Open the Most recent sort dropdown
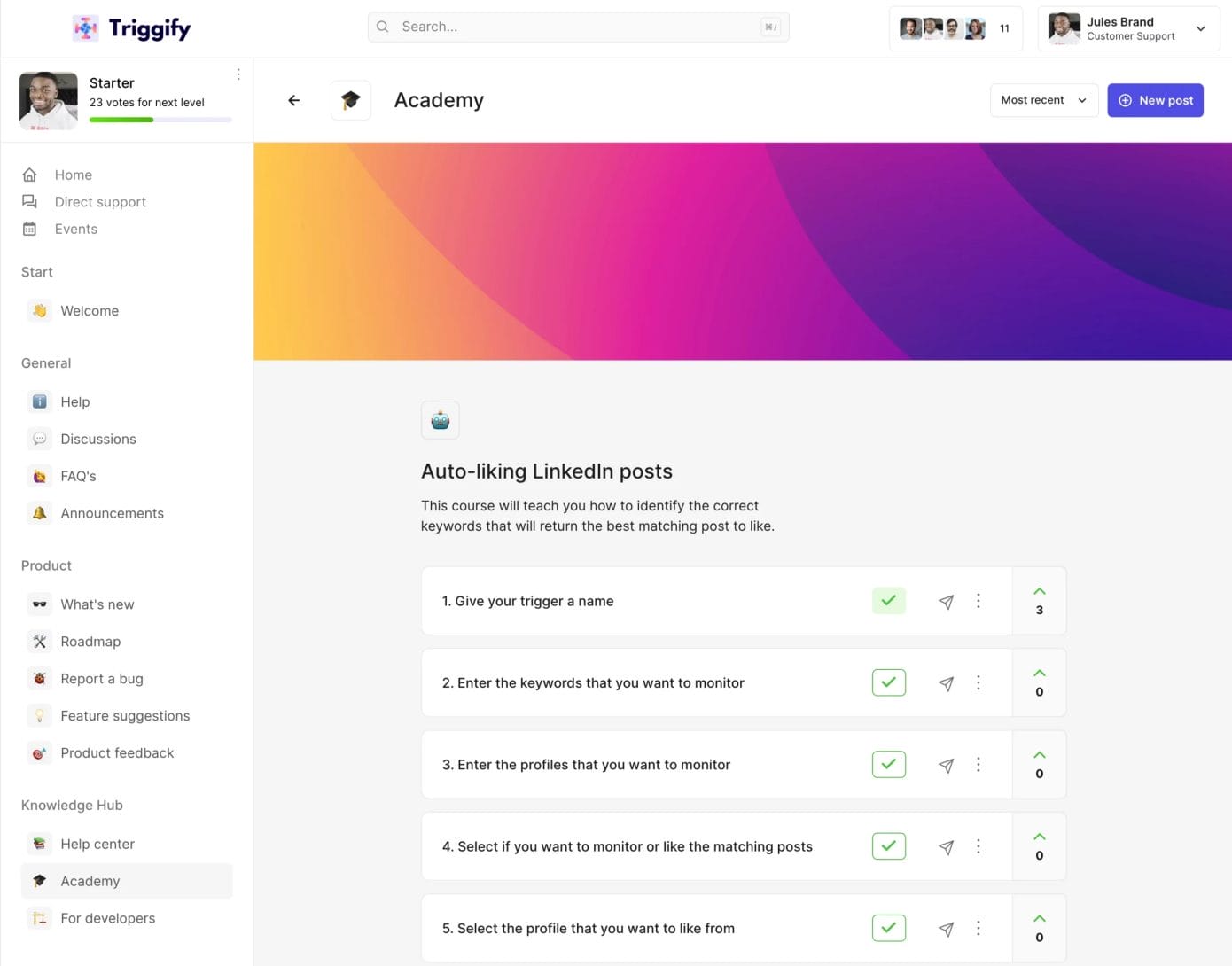The image size is (1232, 966). [x=1043, y=100]
